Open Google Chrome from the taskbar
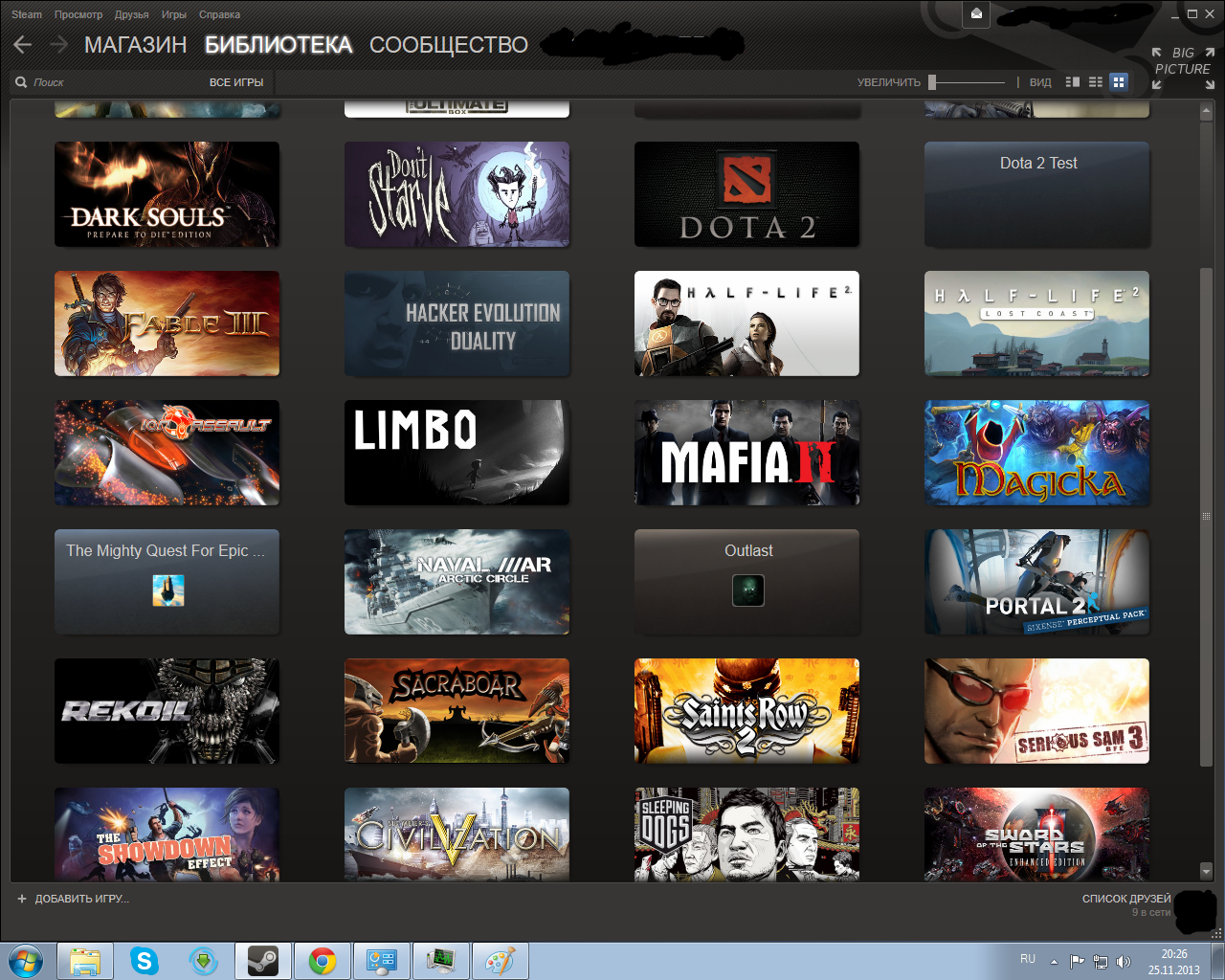Screen dimensions: 1225x980 point(323,961)
